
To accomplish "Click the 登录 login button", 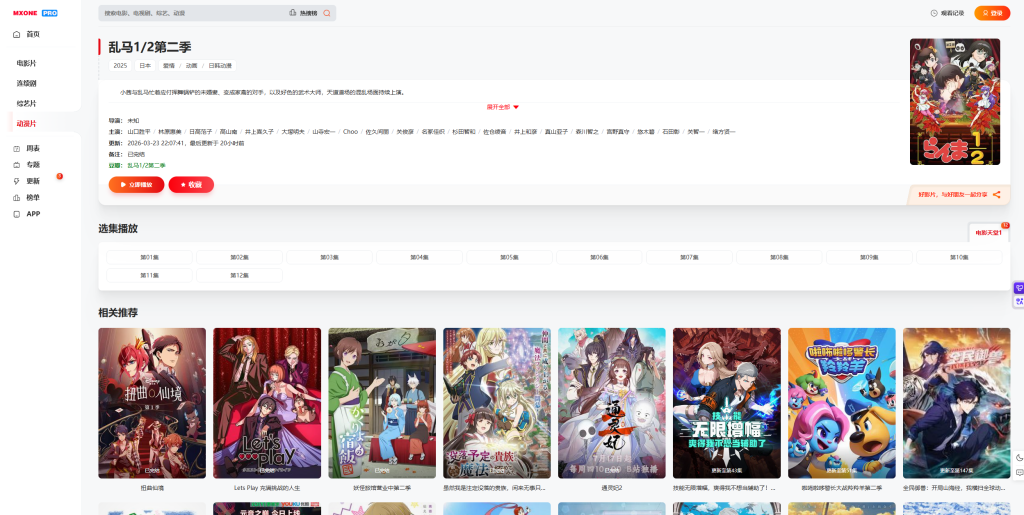I will (992, 13).
